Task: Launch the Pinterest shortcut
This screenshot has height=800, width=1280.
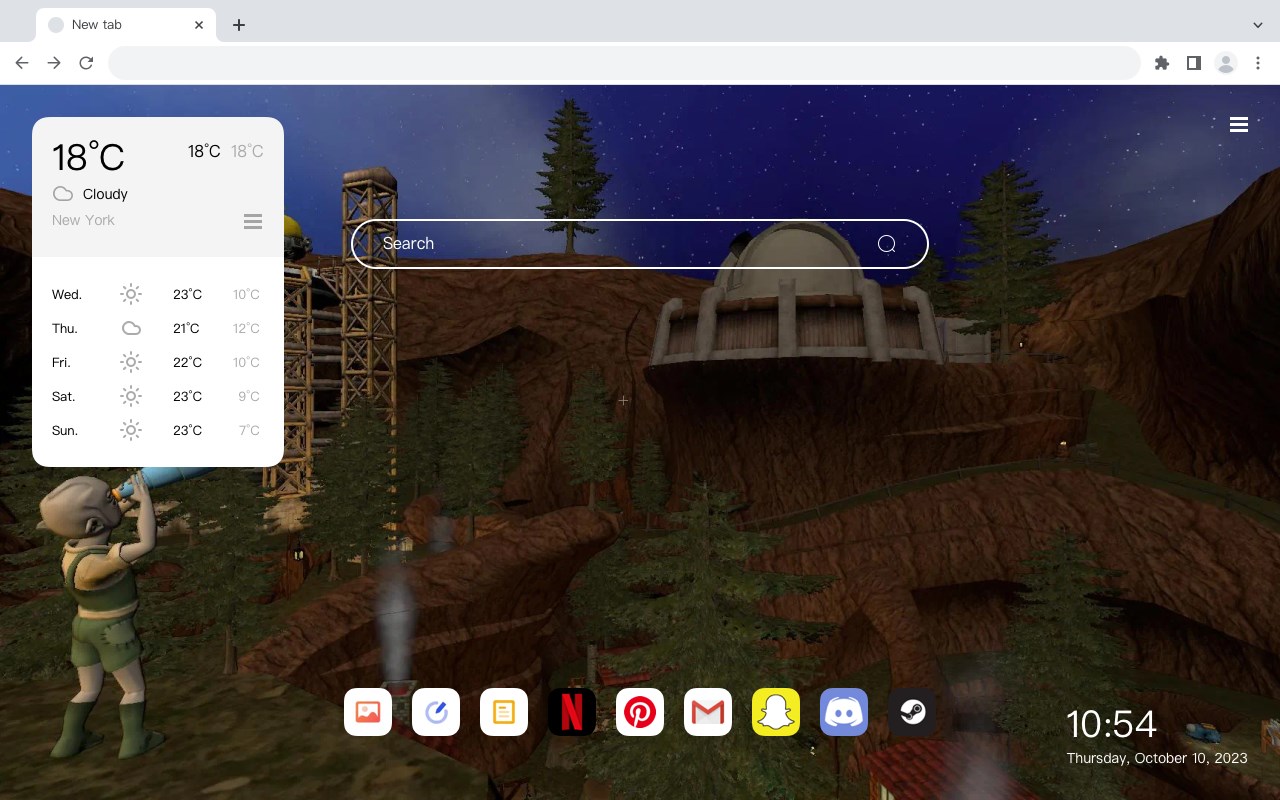Action: (640, 712)
